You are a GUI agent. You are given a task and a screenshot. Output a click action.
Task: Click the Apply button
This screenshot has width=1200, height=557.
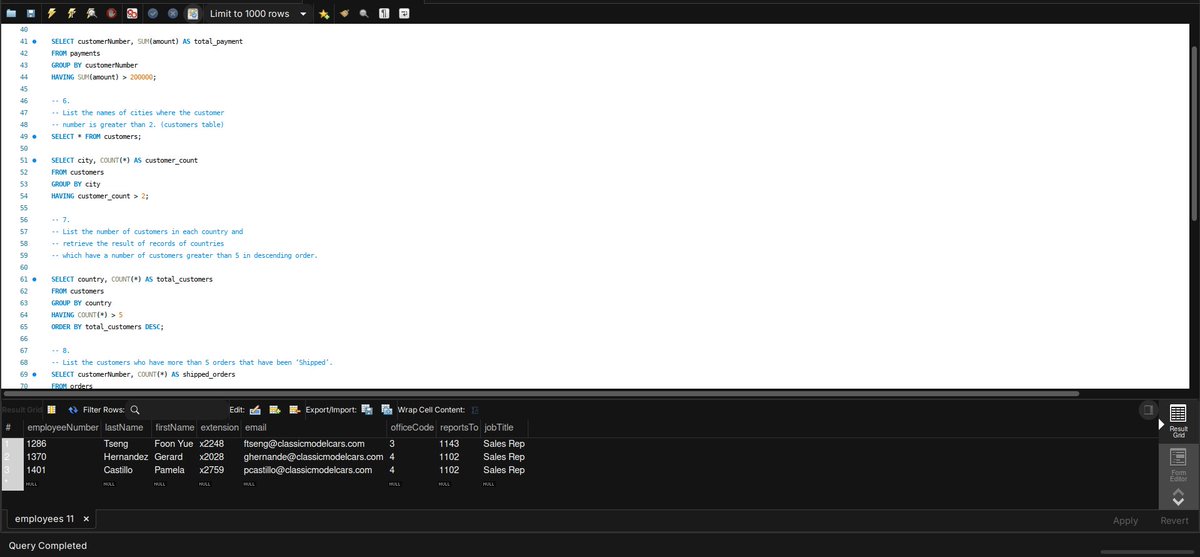(1125, 520)
